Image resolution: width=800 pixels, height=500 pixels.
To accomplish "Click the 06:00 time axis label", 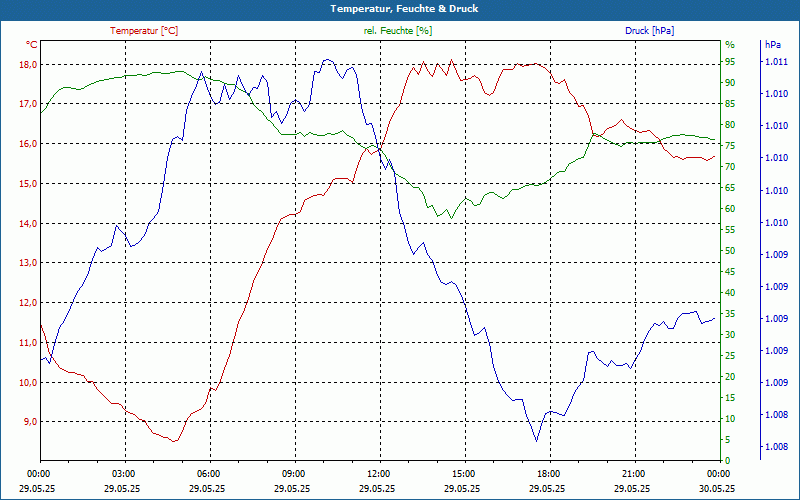I will pyautogui.click(x=210, y=473).
